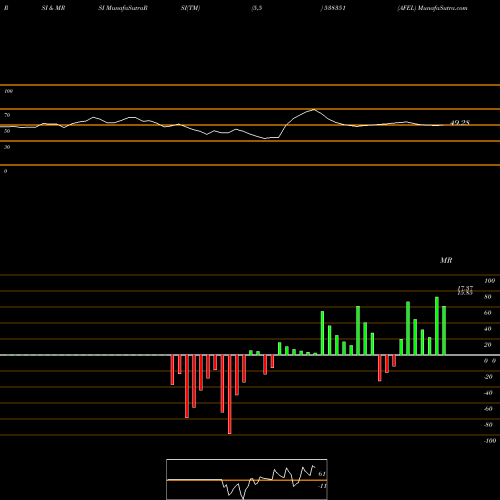500x500 pixels.
Task: Click the MR axis label -40
Action: [488, 393]
